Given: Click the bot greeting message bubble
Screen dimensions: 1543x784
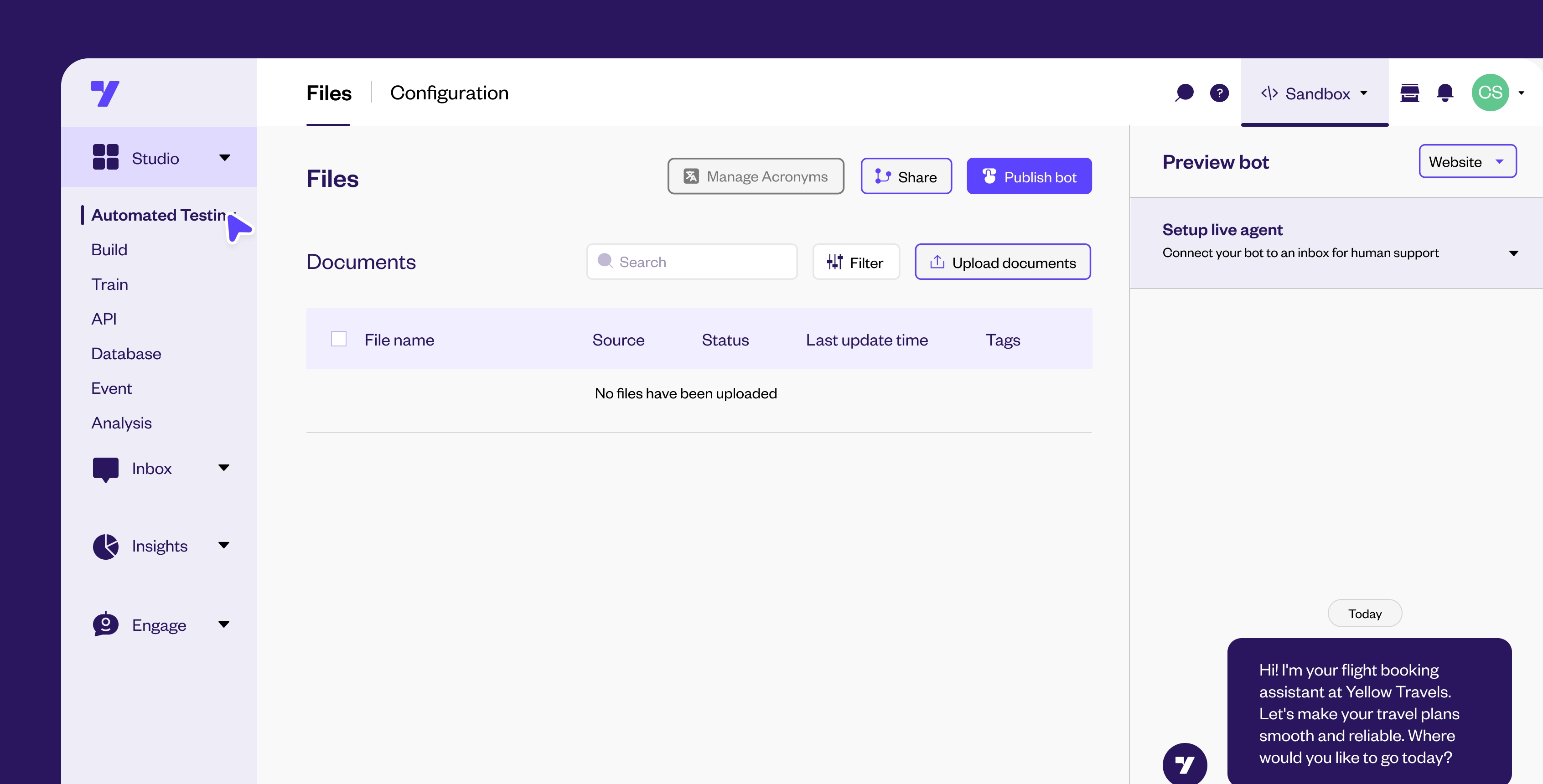Looking at the screenshot, I should [1369, 711].
